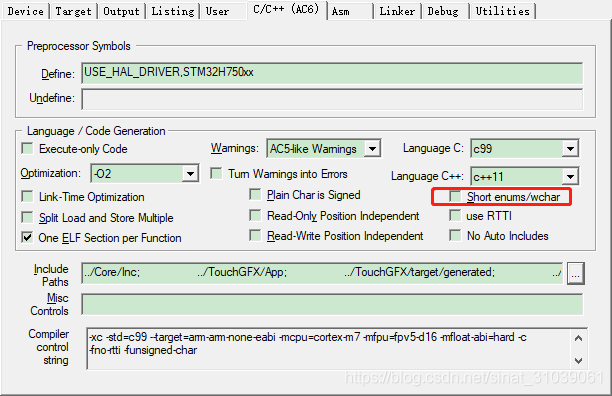Select the C/C++ (AC6) tab
The width and height of the screenshot is (612, 396).
pyautogui.click(x=286, y=9)
